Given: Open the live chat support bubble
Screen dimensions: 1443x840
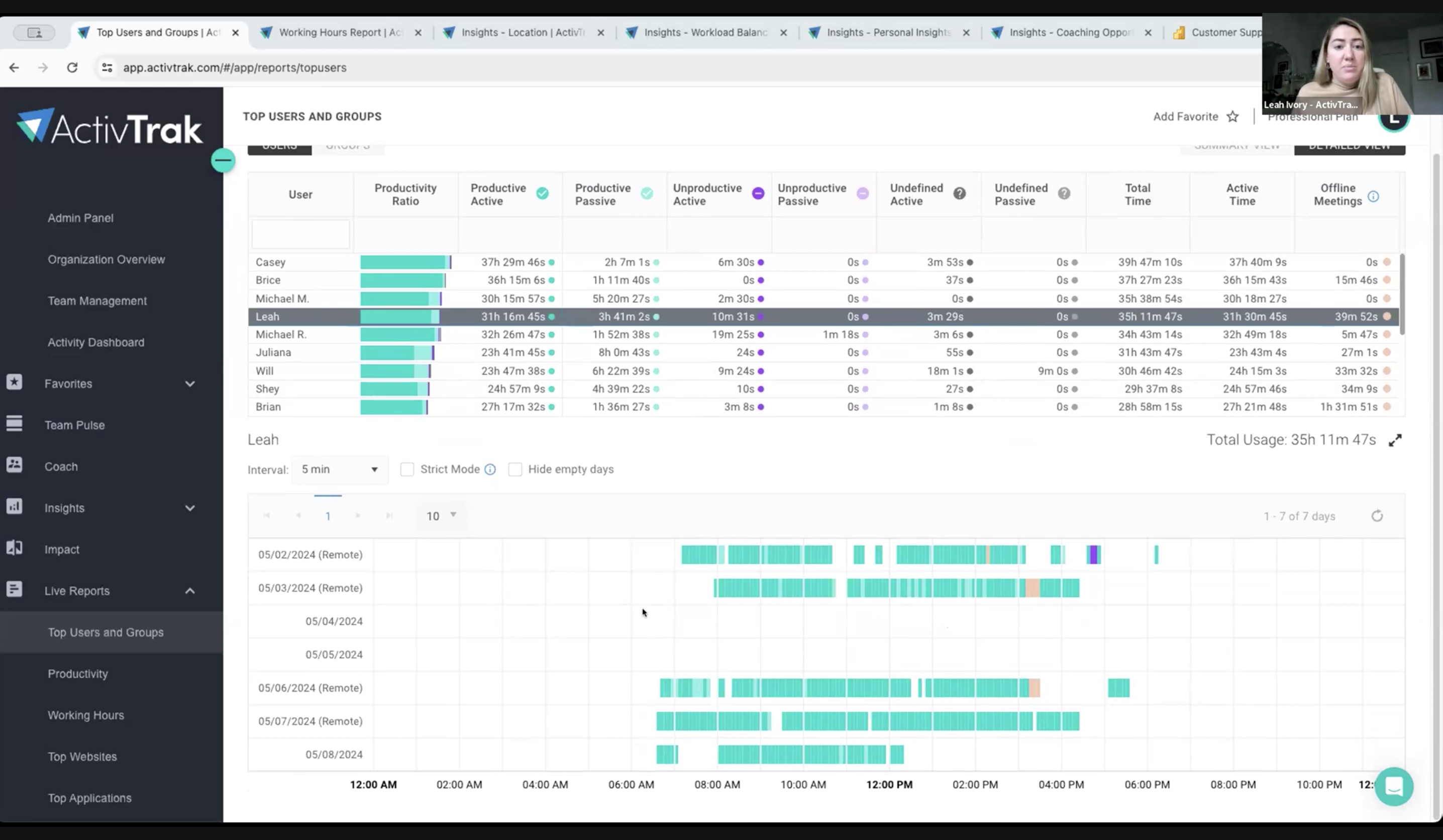Looking at the screenshot, I should pyautogui.click(x=1394, y=786).
